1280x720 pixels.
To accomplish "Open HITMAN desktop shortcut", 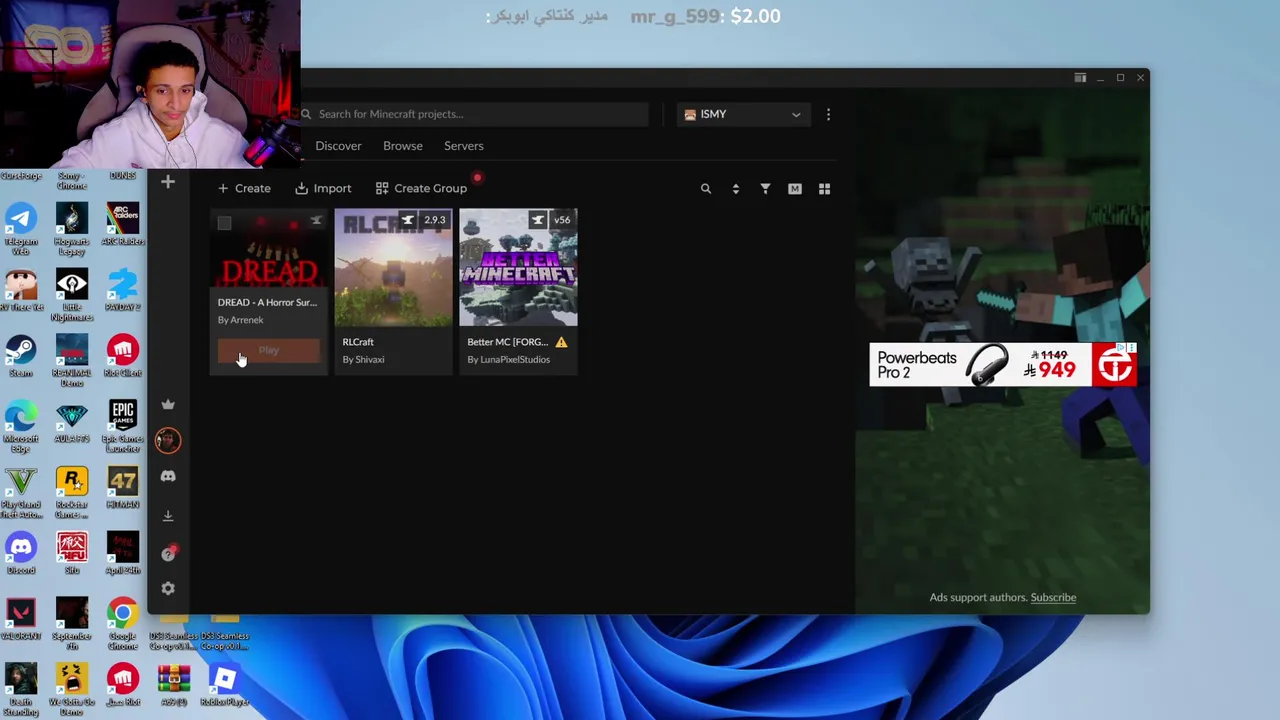I will click(x=123, y=488).
